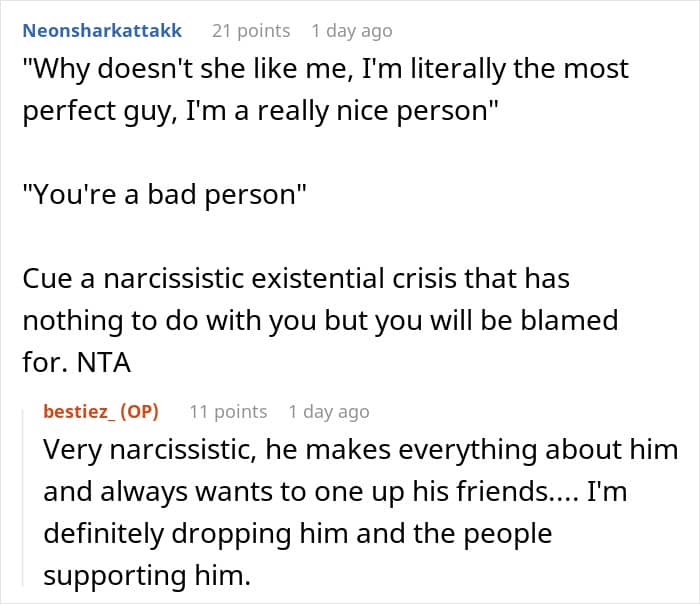700x604 pixels.
Task: Click the 11 points score on the reply
Action: pos(228,411)
